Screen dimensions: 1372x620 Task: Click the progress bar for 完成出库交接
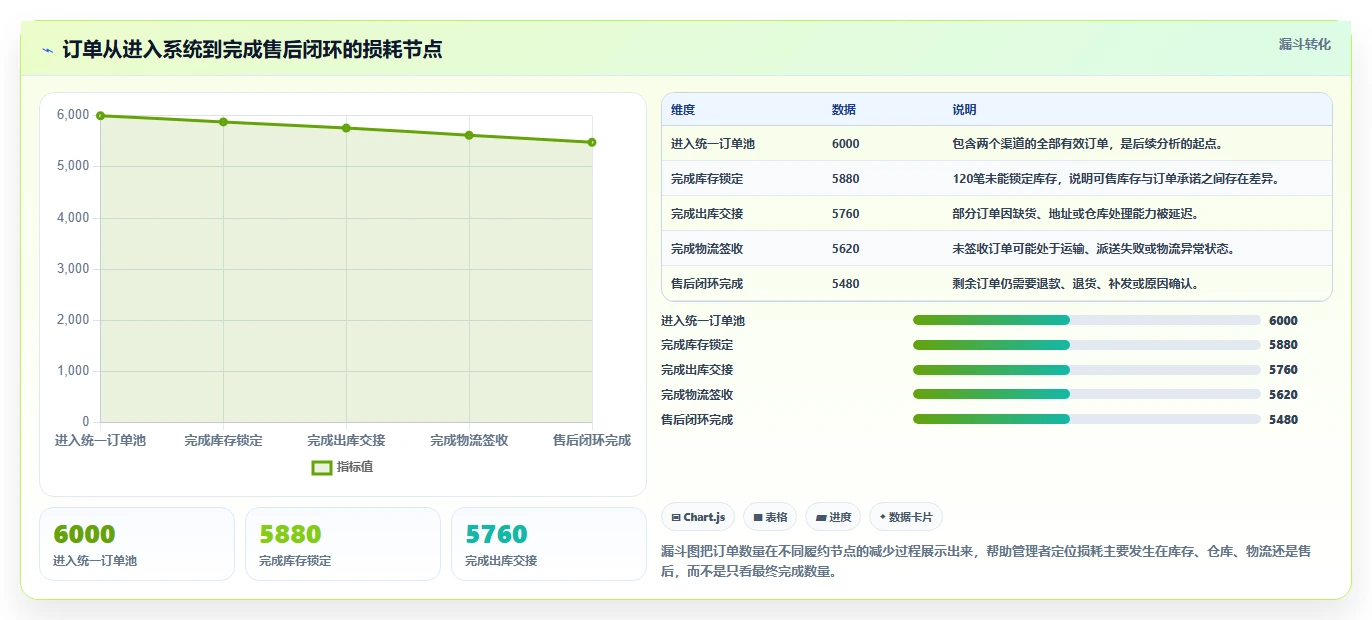tap(1086, 370)
